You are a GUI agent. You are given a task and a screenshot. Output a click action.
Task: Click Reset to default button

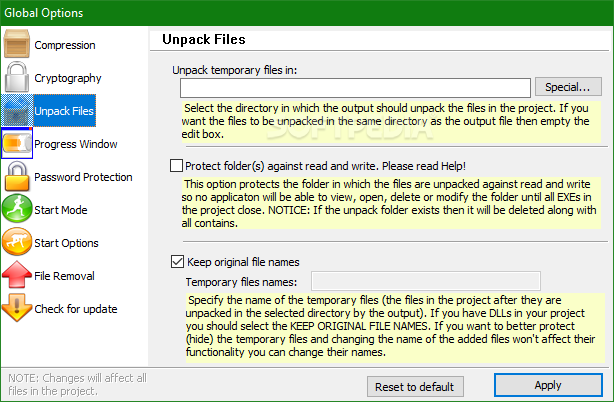(x=415, y=387)
